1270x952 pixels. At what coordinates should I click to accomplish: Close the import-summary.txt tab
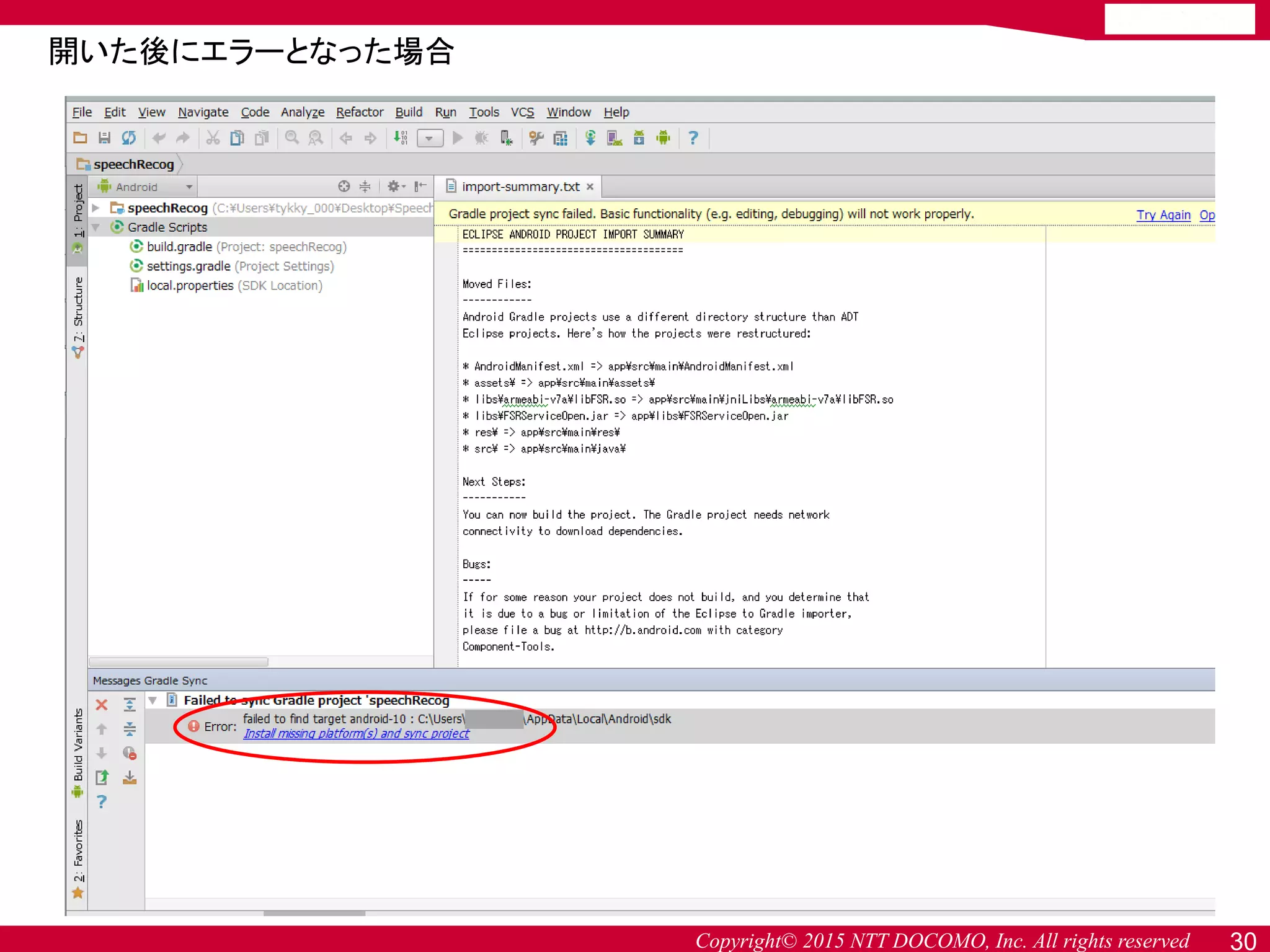(x=590, y=187)
